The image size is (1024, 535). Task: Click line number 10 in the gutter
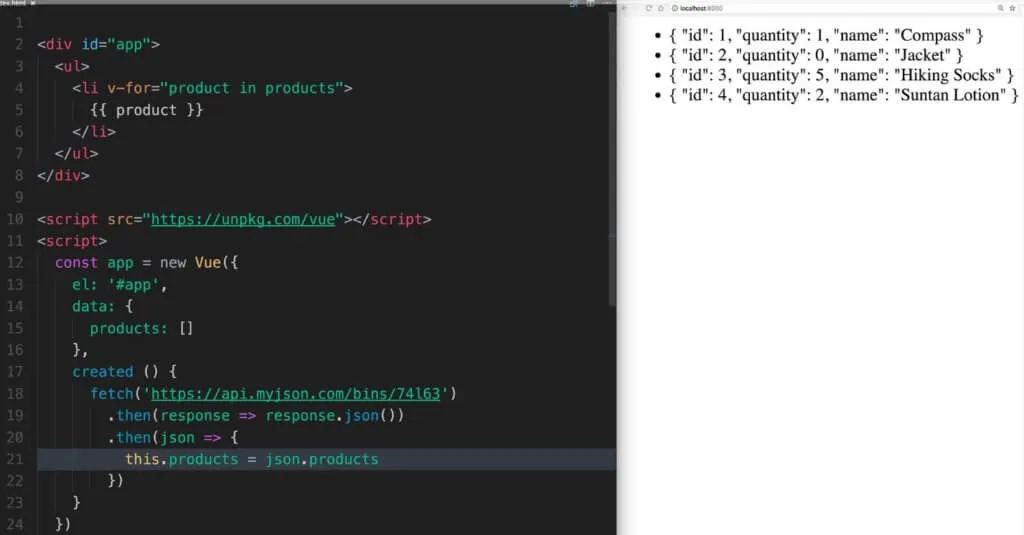tap(15, 219)
